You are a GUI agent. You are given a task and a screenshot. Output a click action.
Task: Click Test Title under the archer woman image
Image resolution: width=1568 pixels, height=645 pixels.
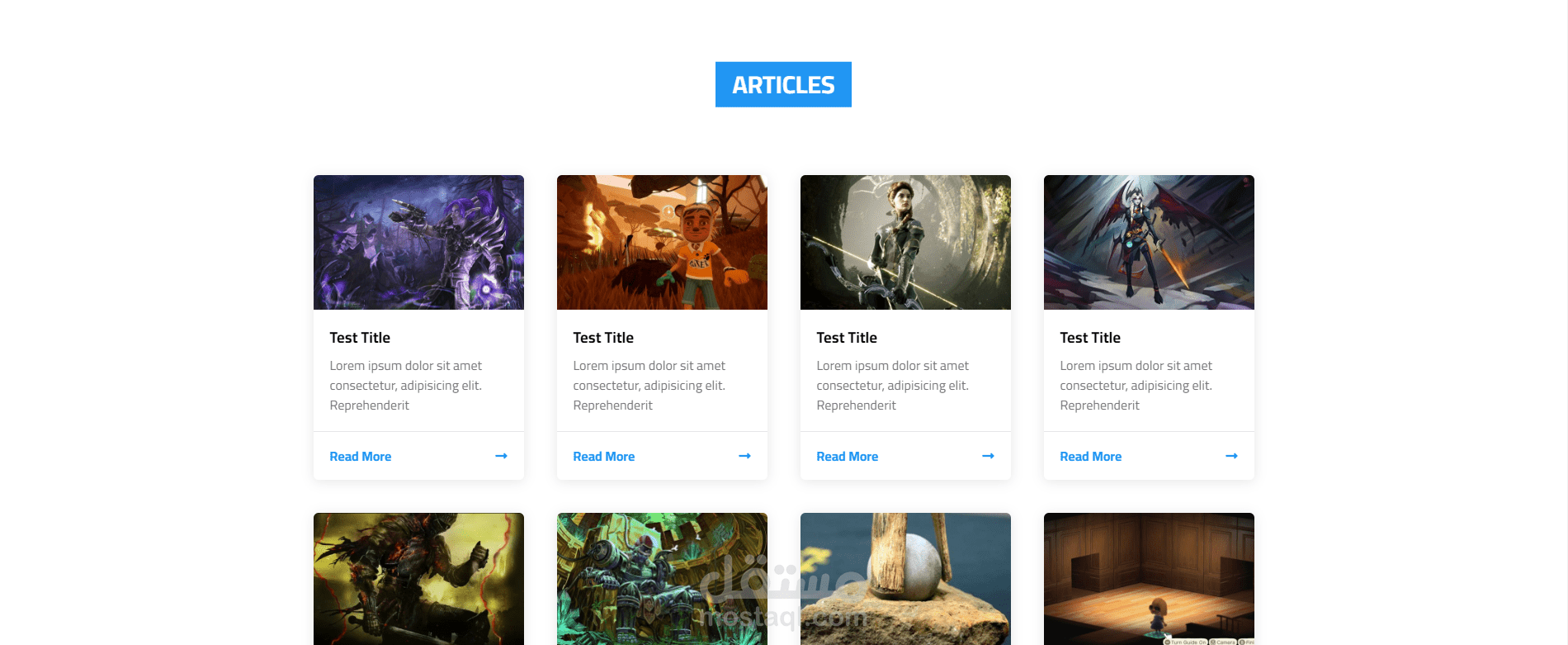[x=847, y=338]
